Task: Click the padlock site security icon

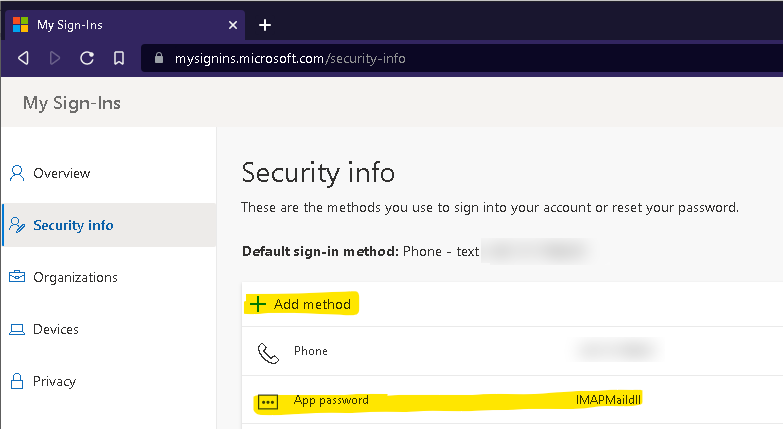Action: tap(159, 58)
